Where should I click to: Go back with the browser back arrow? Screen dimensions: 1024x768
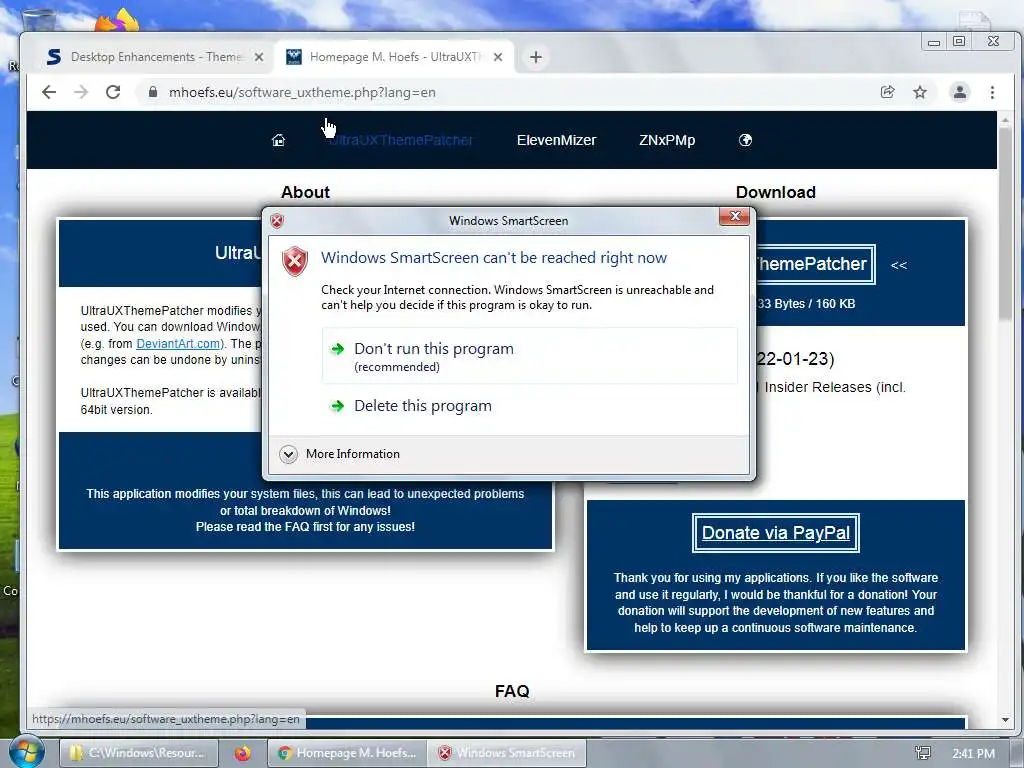(49, 92)
